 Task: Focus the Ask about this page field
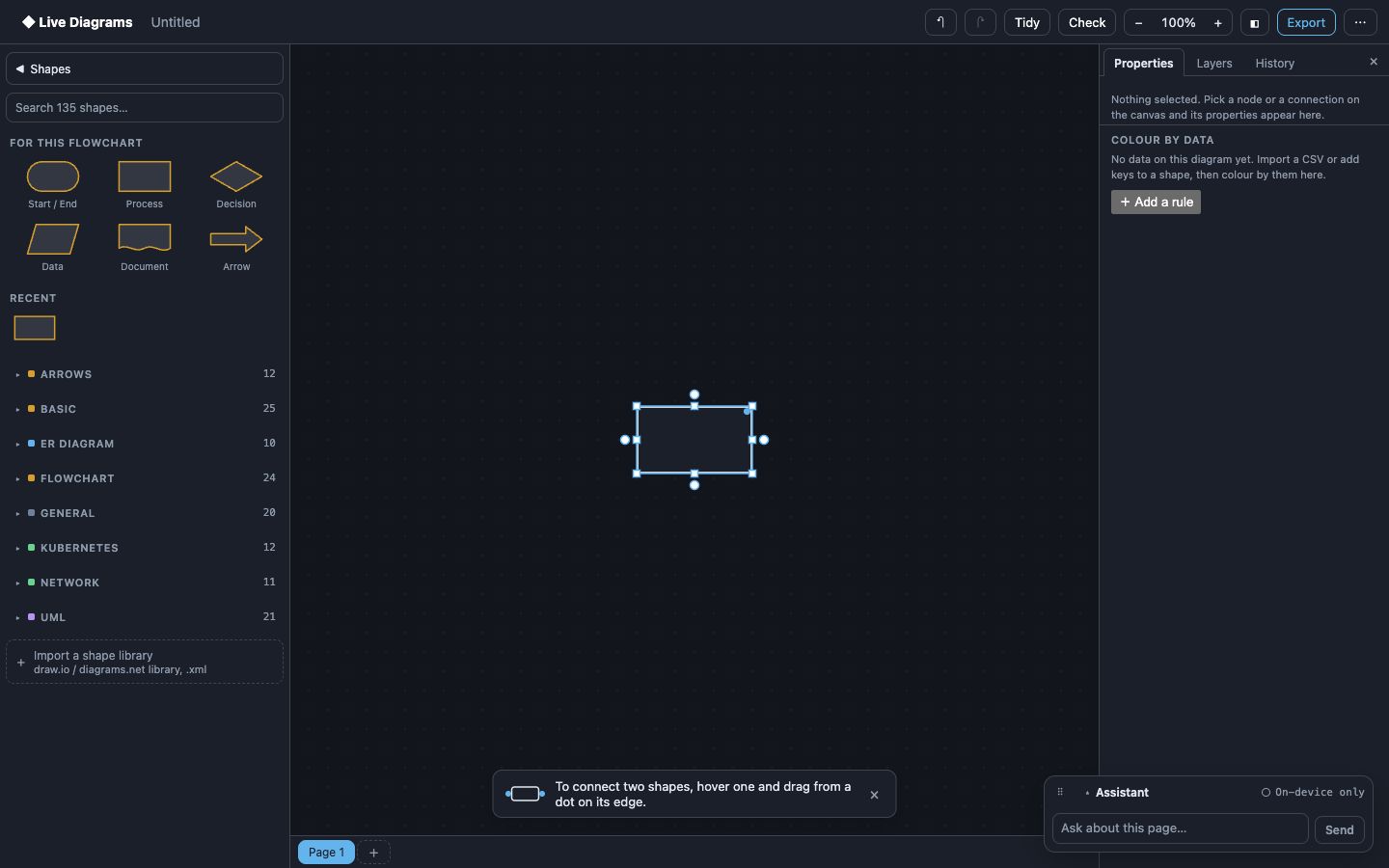point(1180,828)
